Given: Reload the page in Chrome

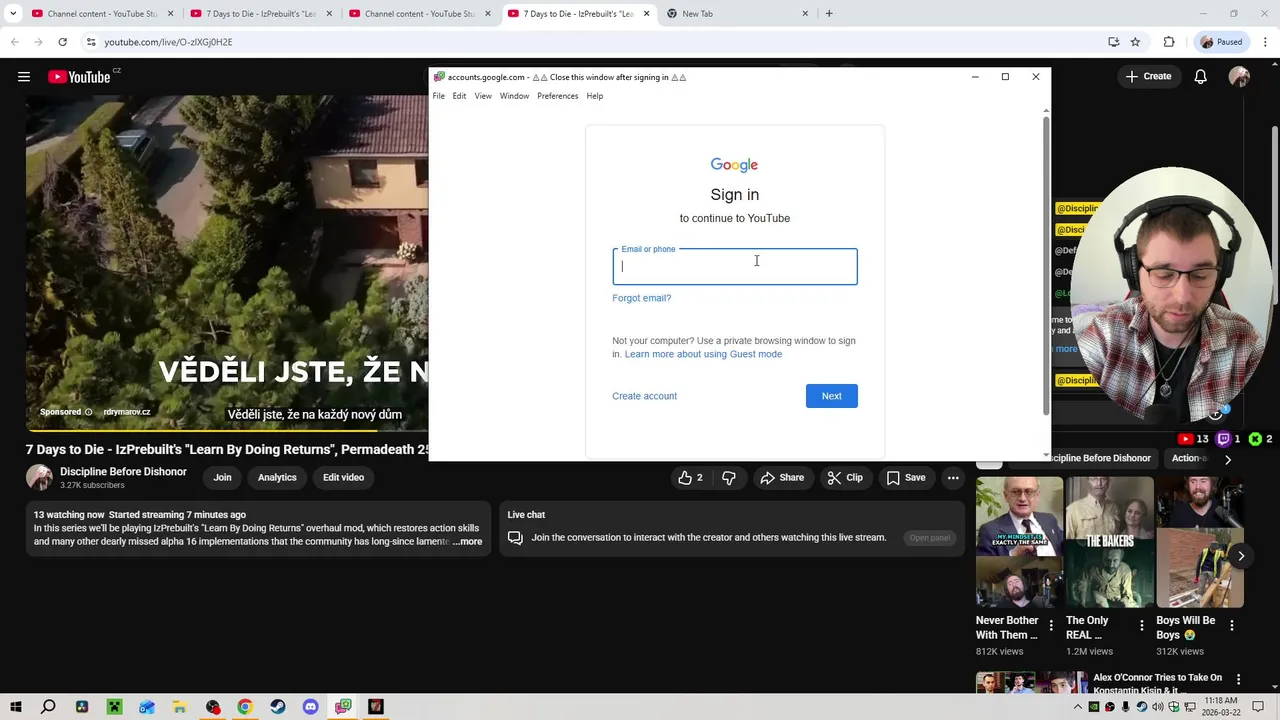Looking at the screenshot, I should pos(62,42).
